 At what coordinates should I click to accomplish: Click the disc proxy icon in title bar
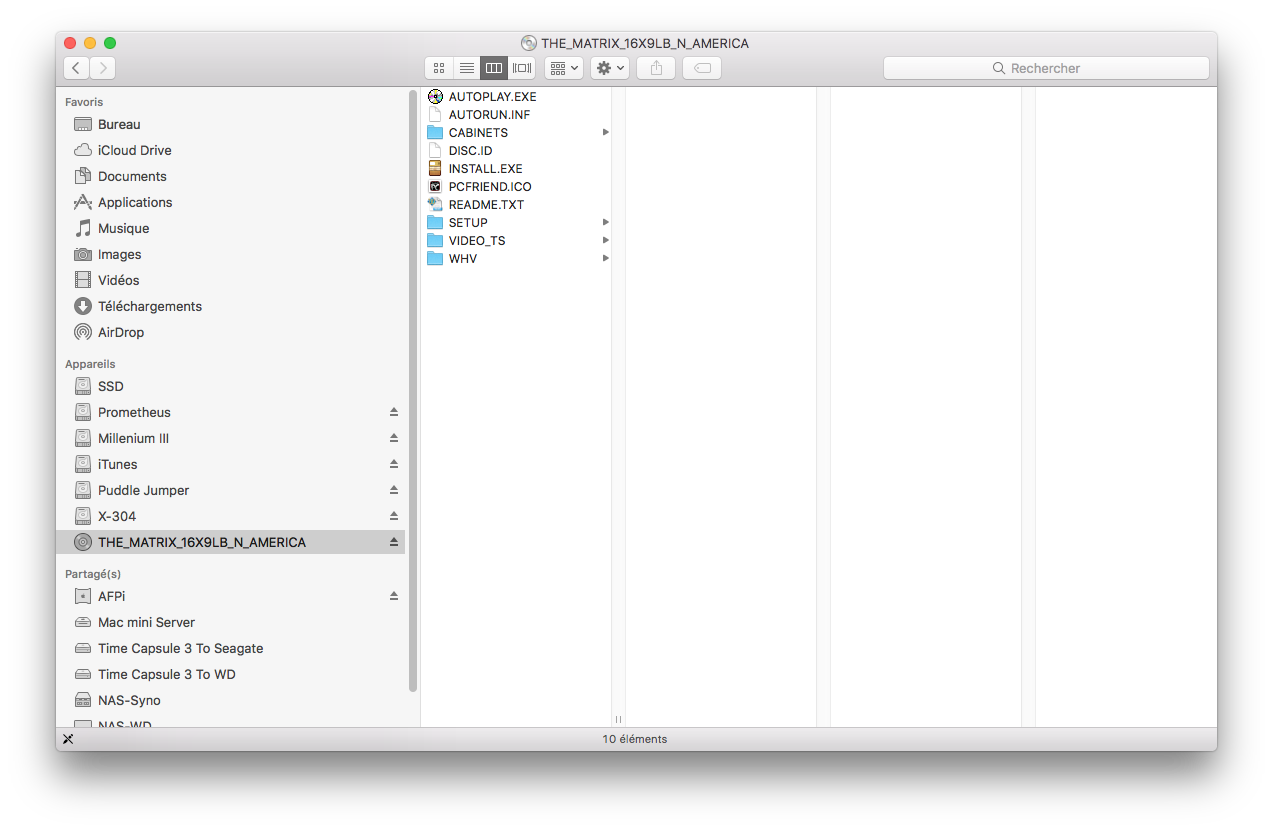click(529, 43)
